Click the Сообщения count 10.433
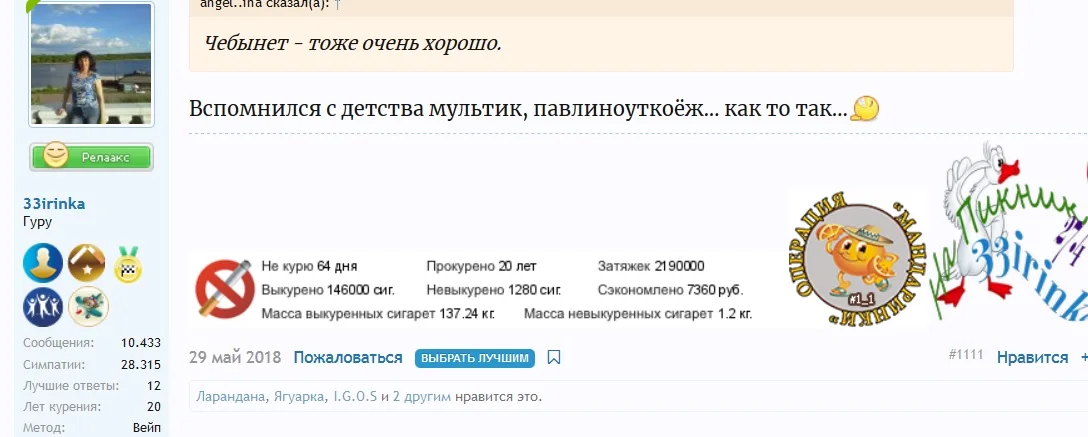The width and height of the screenshot is (1088, 437). tap(141, 343)
